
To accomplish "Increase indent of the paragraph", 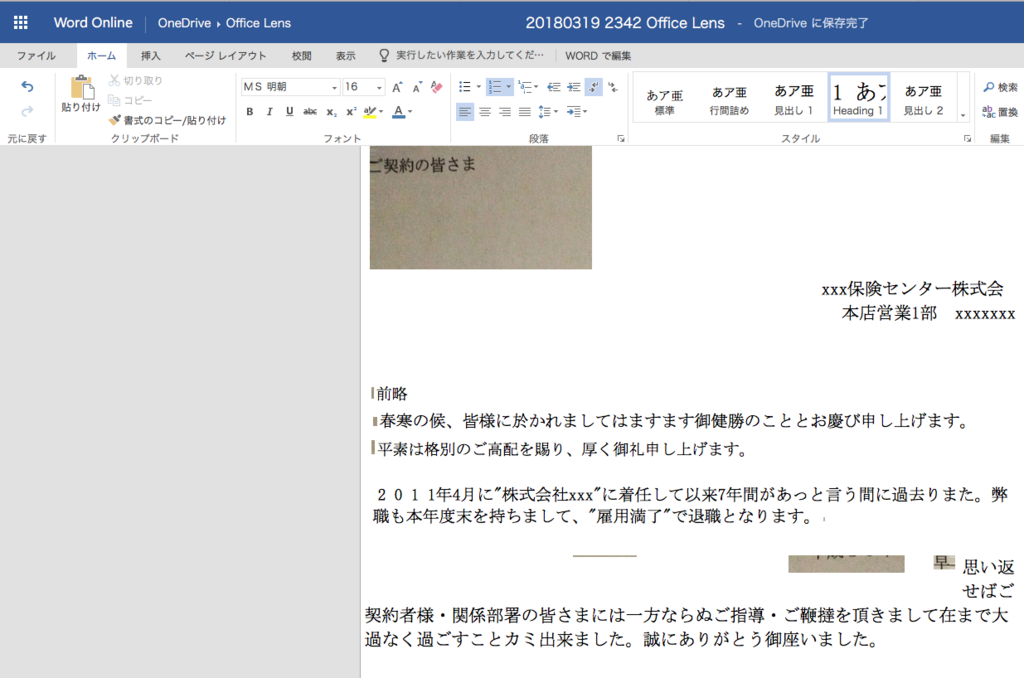I will (x=574, y=87).
